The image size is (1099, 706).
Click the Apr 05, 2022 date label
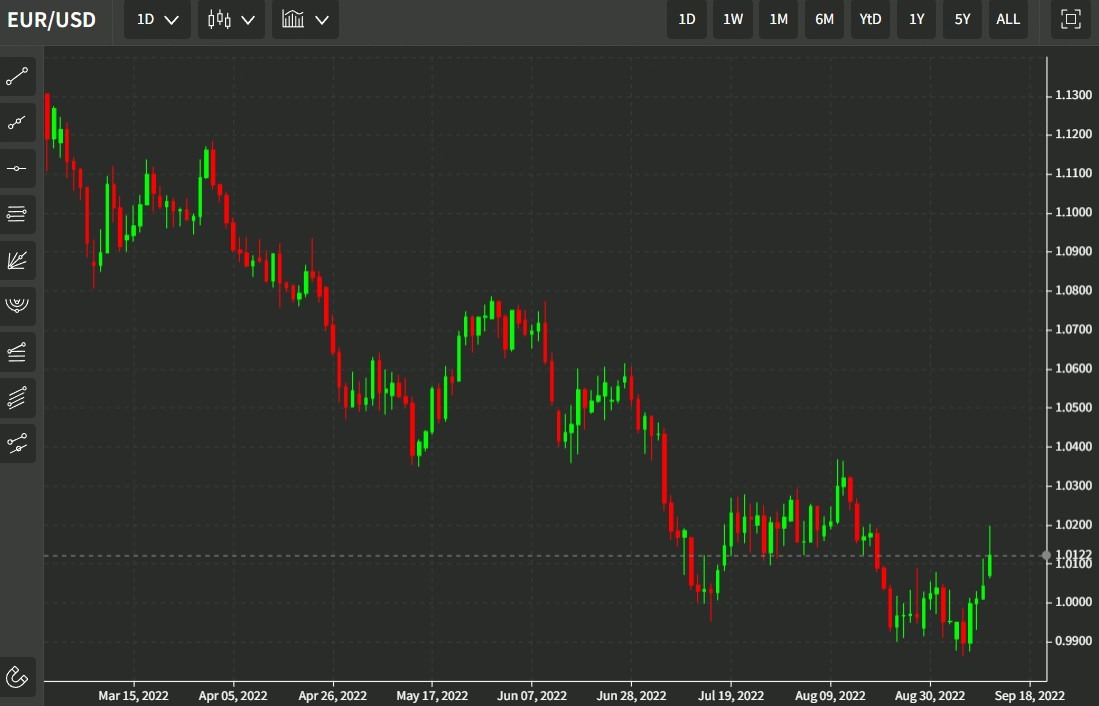(233, 695)
